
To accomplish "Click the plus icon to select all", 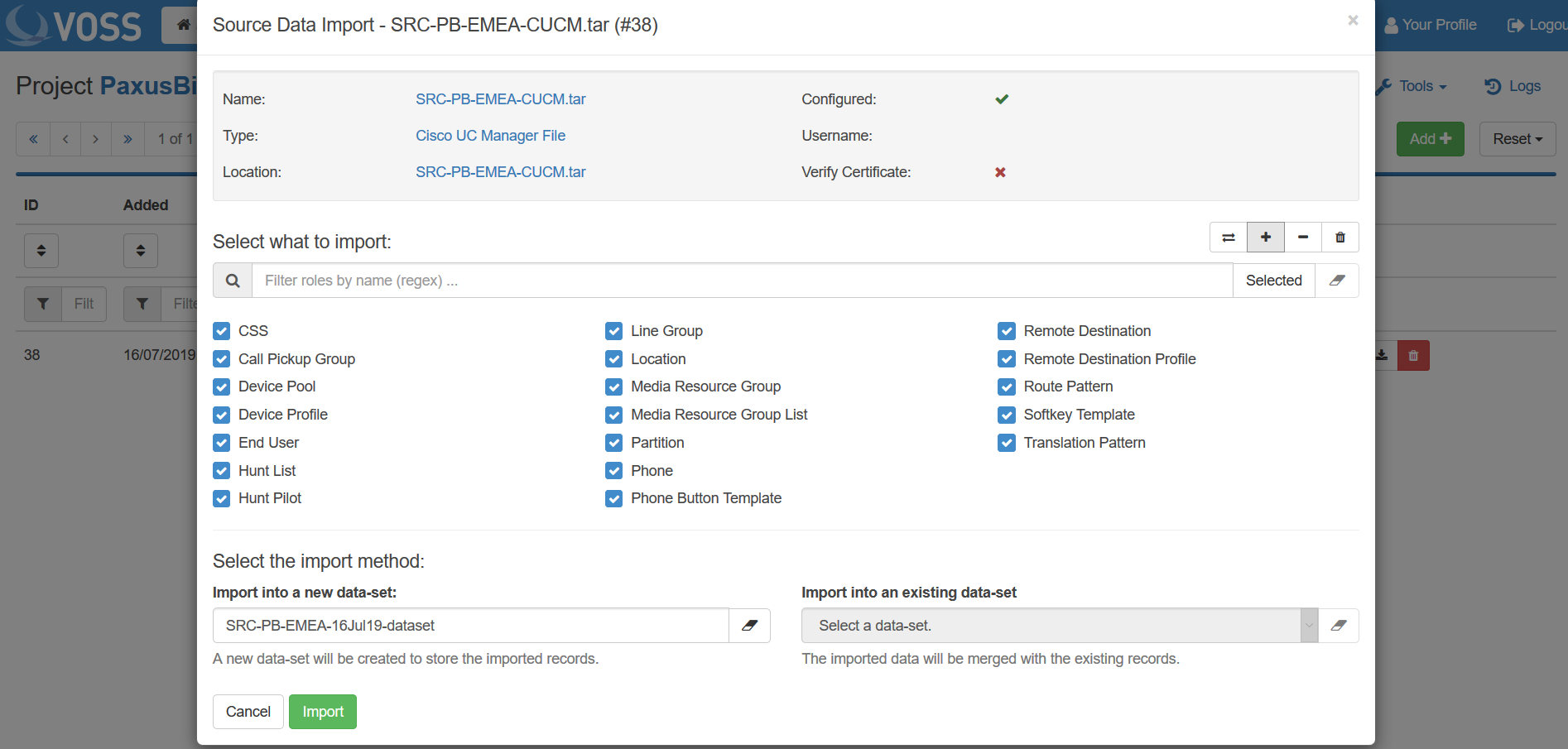I will [x=1266, y=238].
